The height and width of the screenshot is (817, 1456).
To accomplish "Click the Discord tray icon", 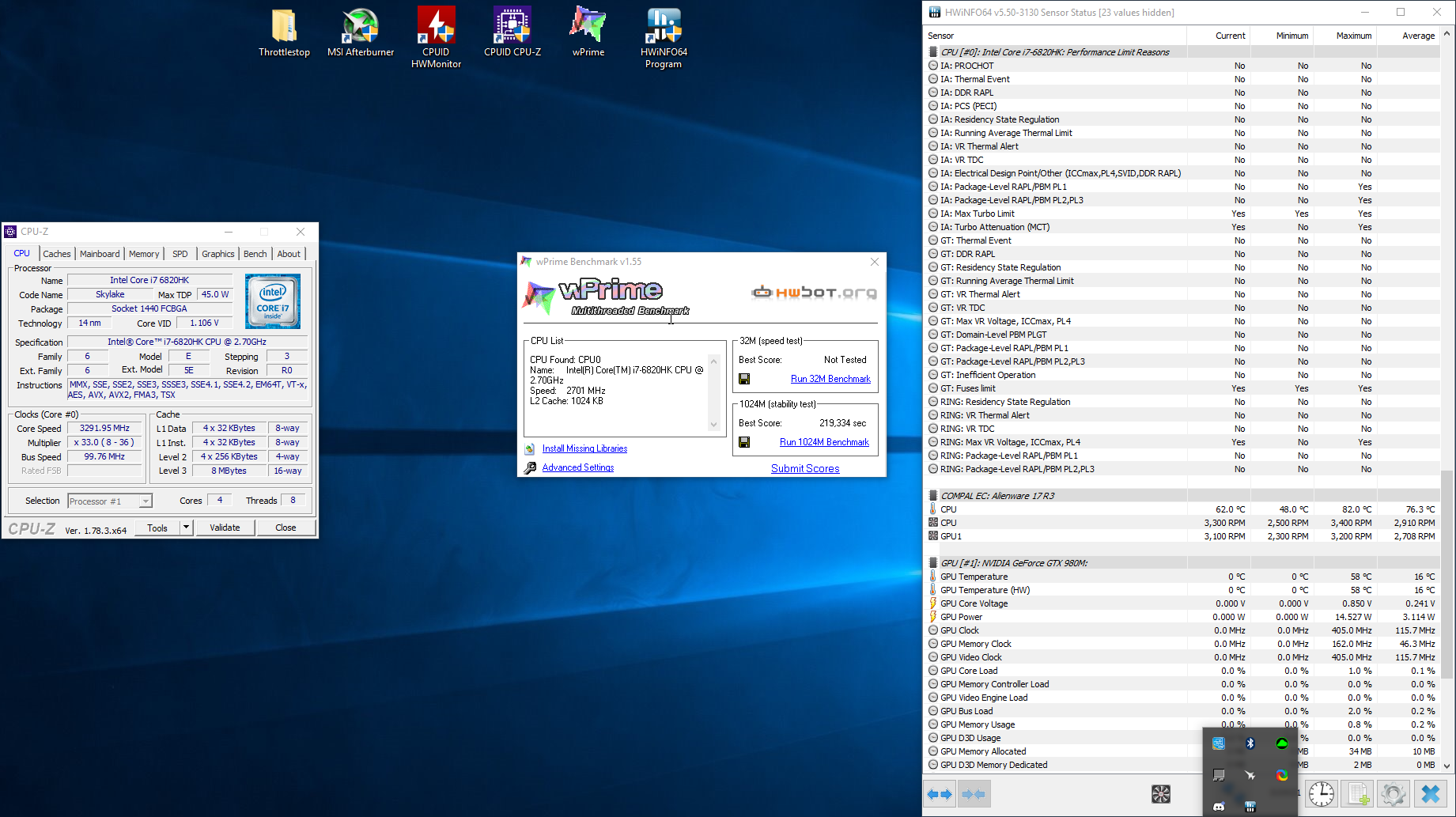I will (1219, 806).
